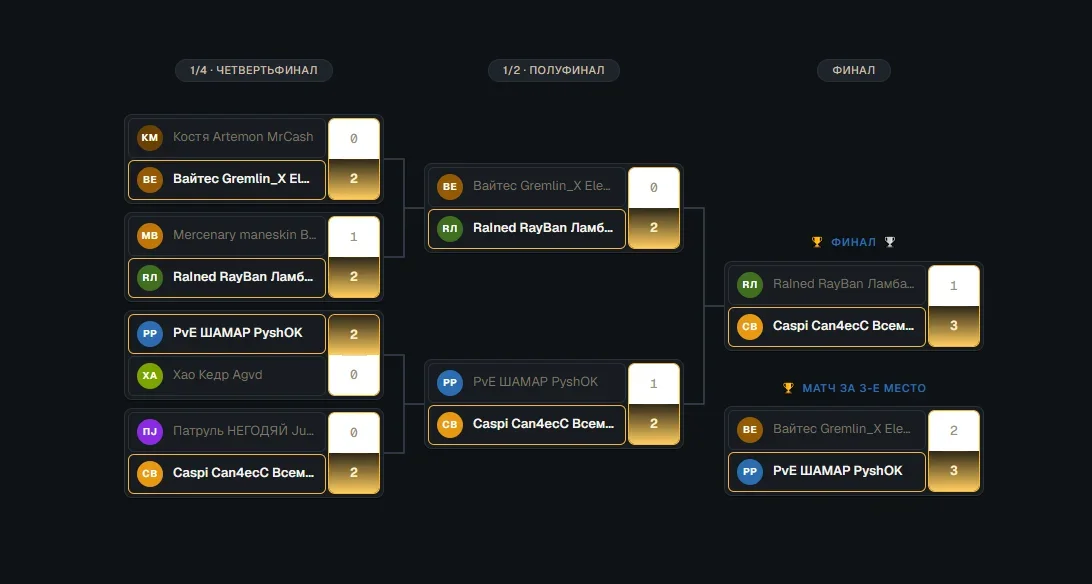The width and height of the screenshot is (1092, 584).
Task: Select the 1/2 · ПОЛУФИНАЛ stage label
Action: pyautogui.click(x=554, y=70)
